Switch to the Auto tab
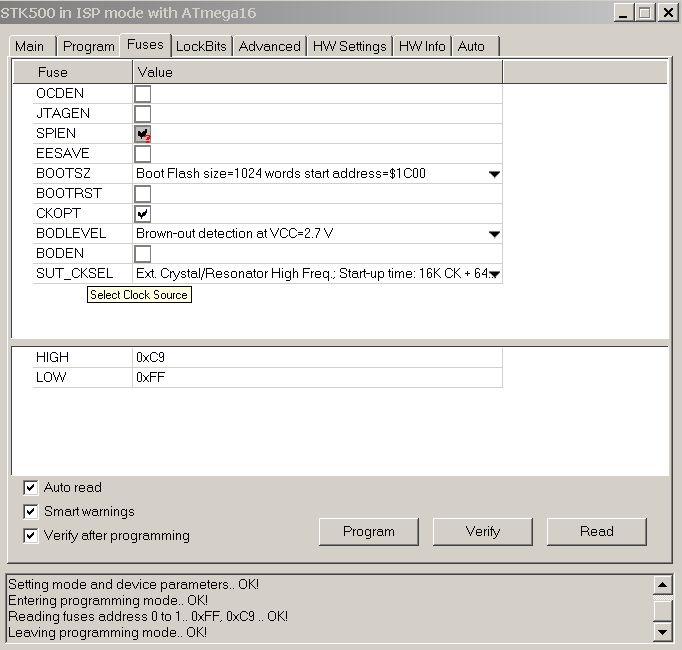Image resolution: width=682 pixels, height=650 pixels. coord(475,46)
